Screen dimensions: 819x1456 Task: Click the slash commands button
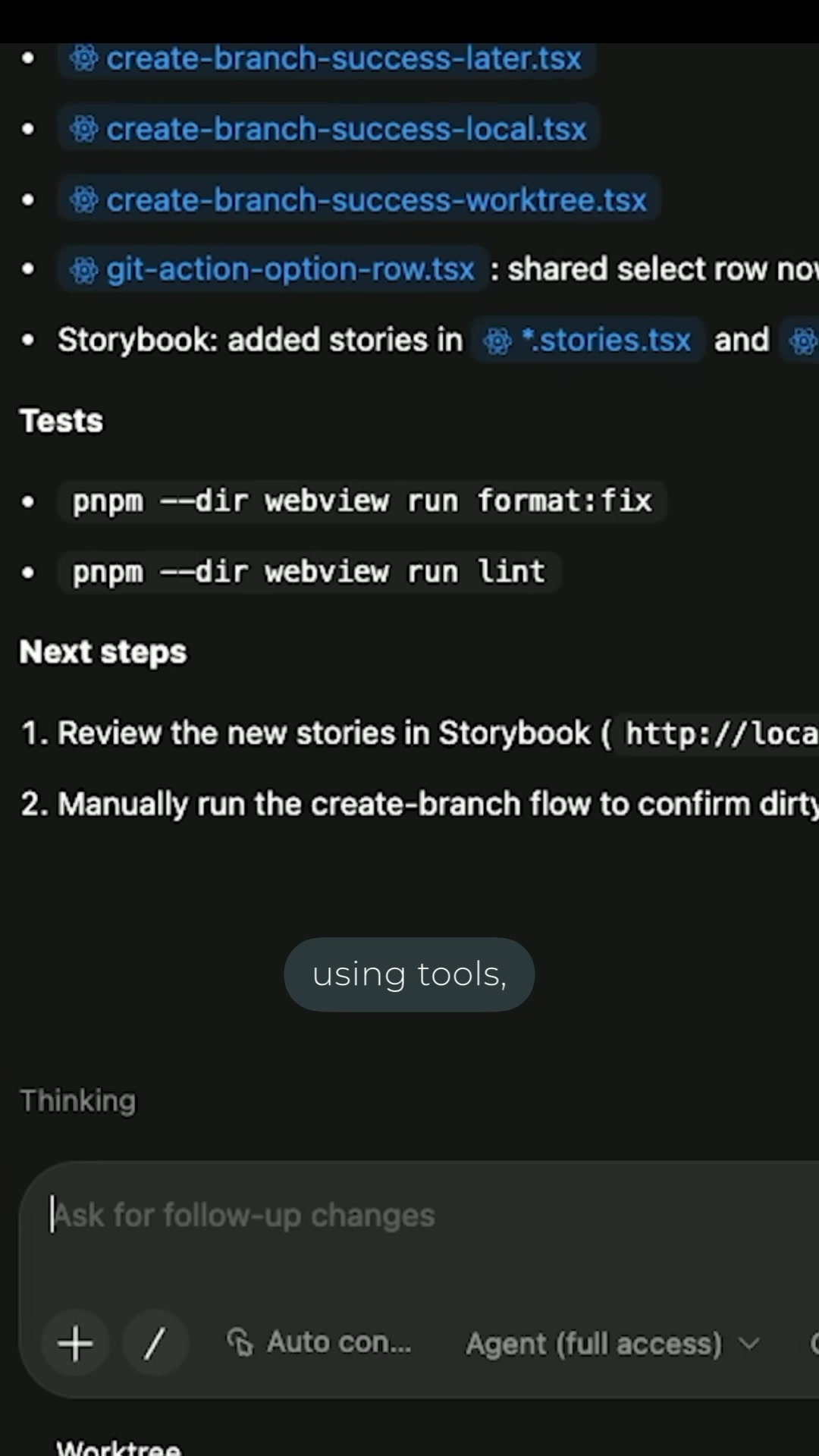tap(155, 1344)
